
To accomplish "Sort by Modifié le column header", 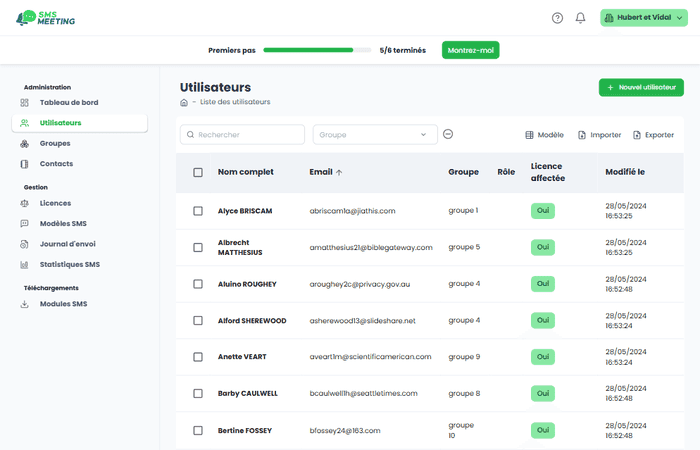I will tap(625, 172).
